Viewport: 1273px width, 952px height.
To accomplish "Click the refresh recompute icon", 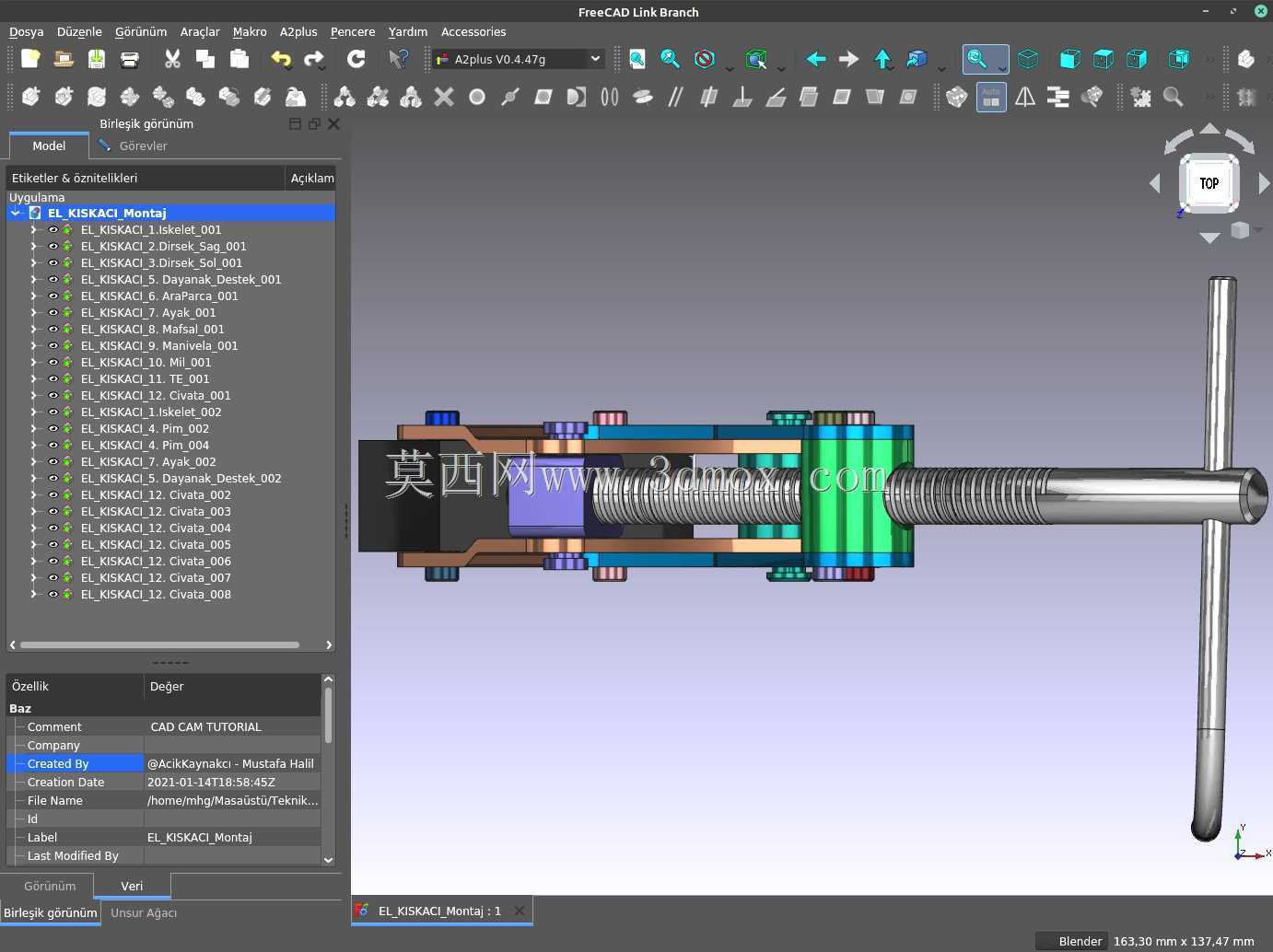I will point(356,59).
